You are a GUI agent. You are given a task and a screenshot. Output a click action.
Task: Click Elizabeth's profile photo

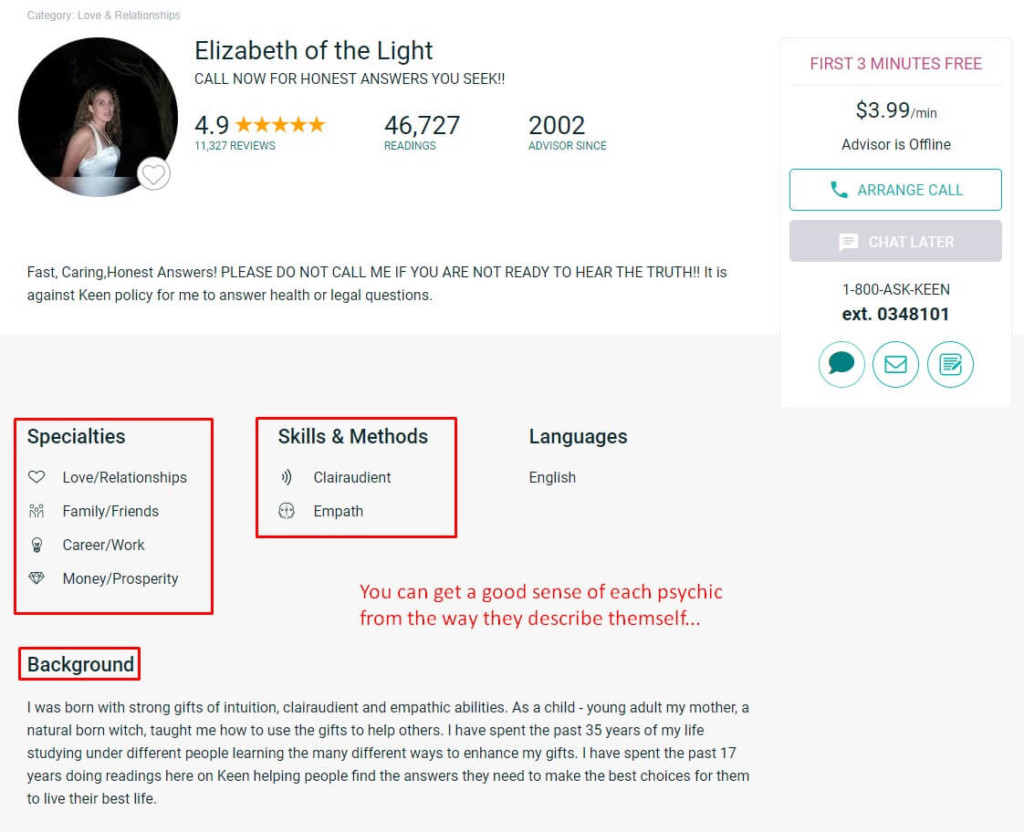click(98, 117)
